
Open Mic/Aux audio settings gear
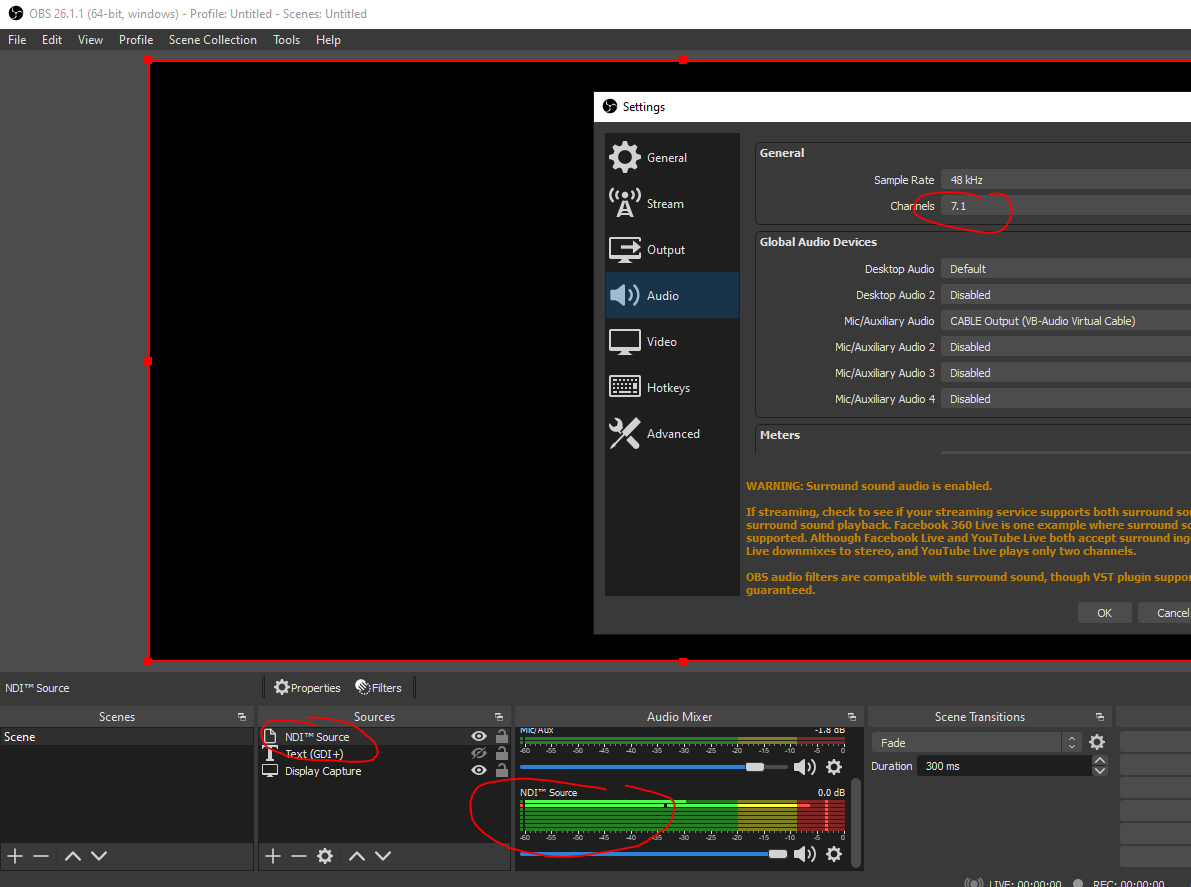(x=834, y=767)
